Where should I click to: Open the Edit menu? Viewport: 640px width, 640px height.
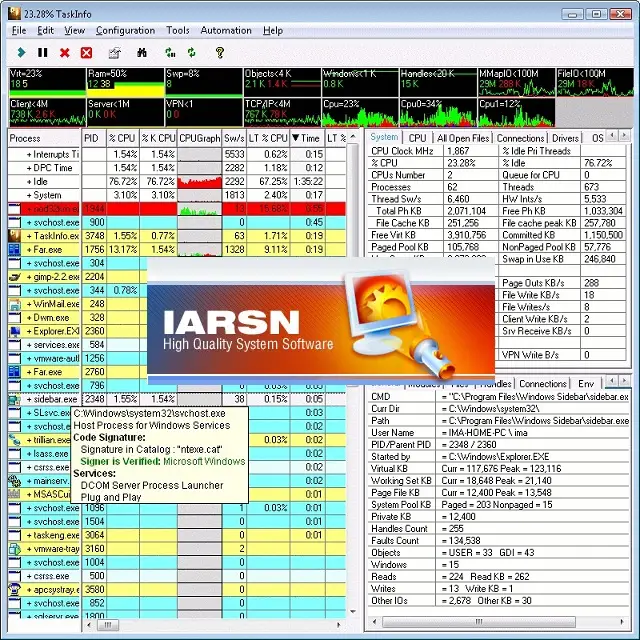tap(45, 31)
